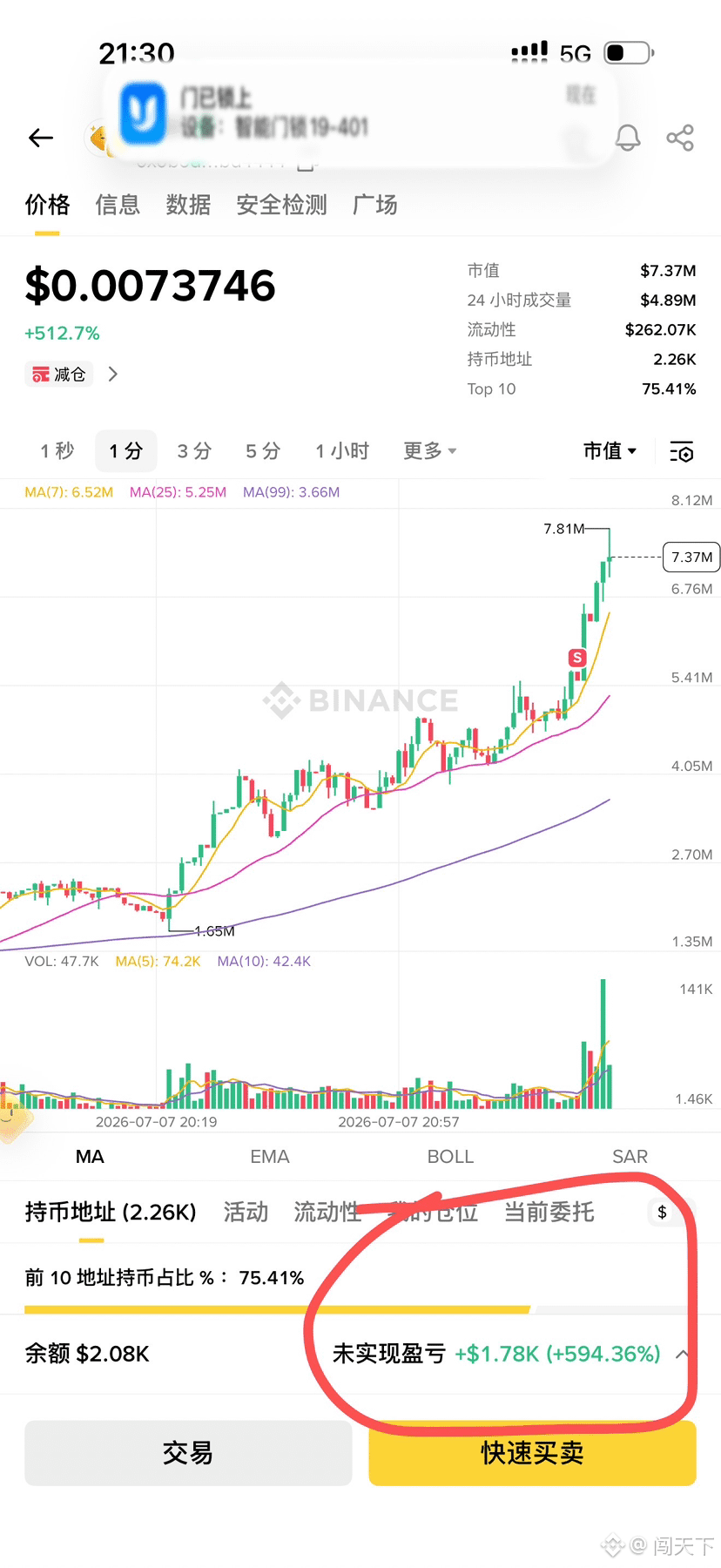This screenshot has width=721, height=1568.
Task: Tap the Top 10 75.41% stat
Action: click(x=582, y=389)
